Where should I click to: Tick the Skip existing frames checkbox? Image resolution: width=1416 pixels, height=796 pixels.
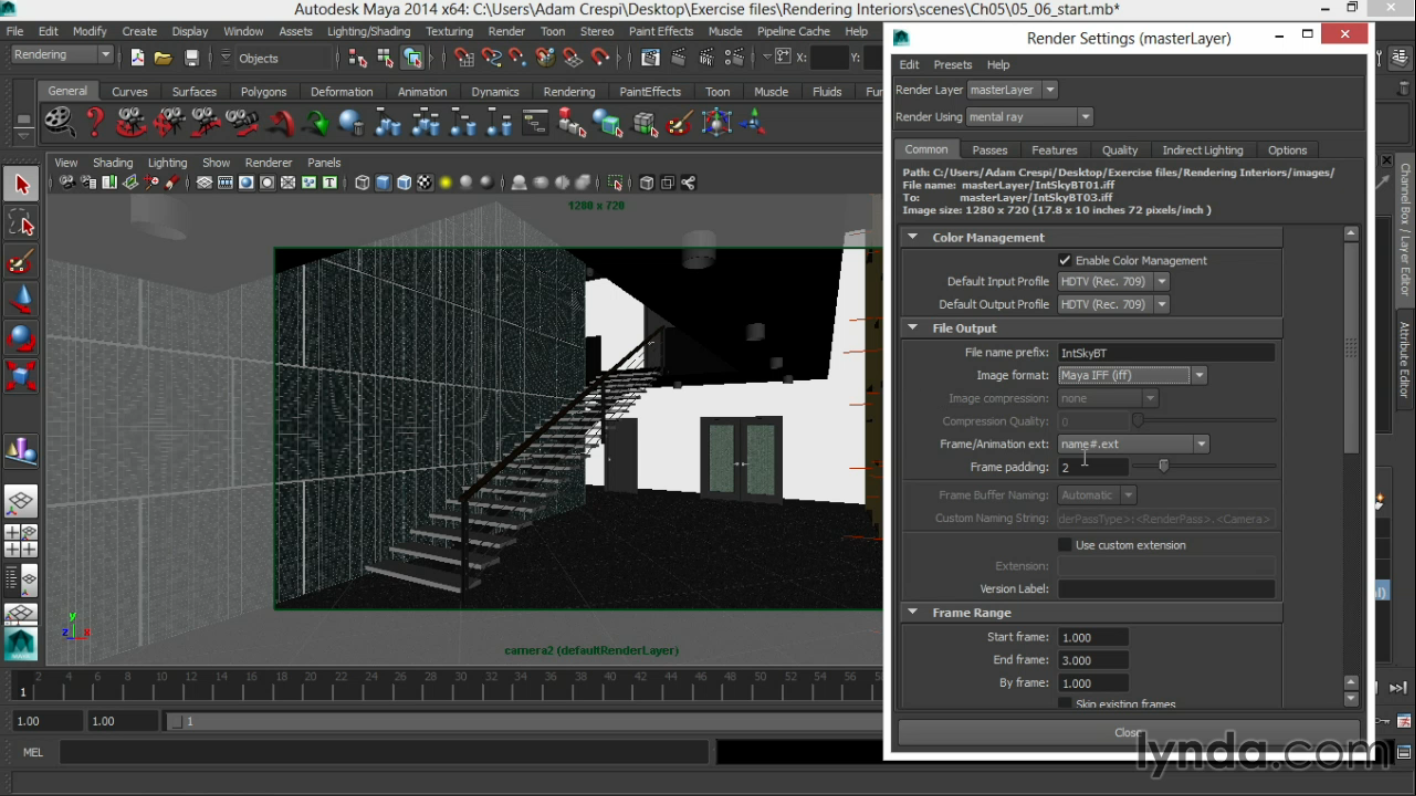[x=1065, y=704]
